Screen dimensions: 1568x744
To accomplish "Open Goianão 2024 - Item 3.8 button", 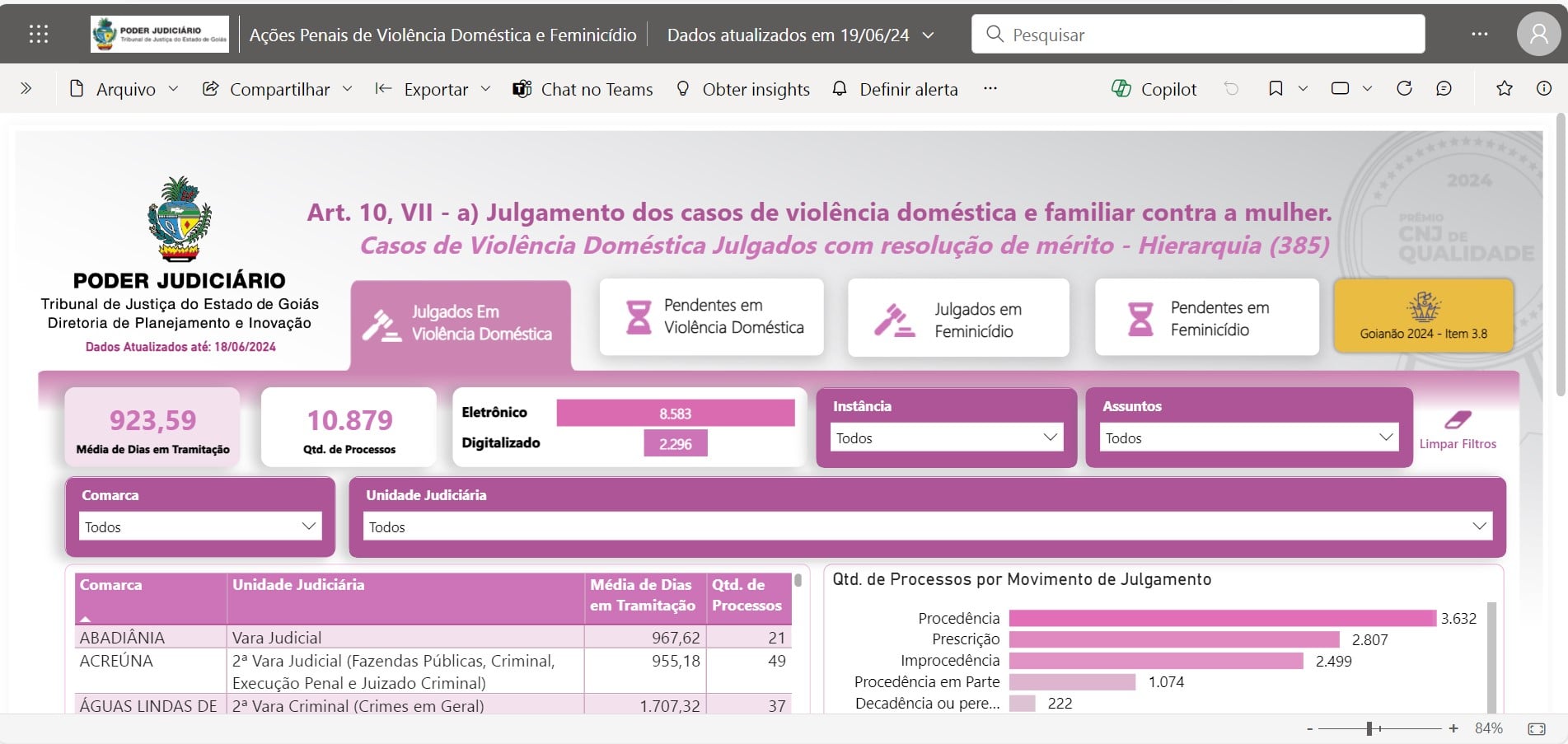I will (1423, 316).
